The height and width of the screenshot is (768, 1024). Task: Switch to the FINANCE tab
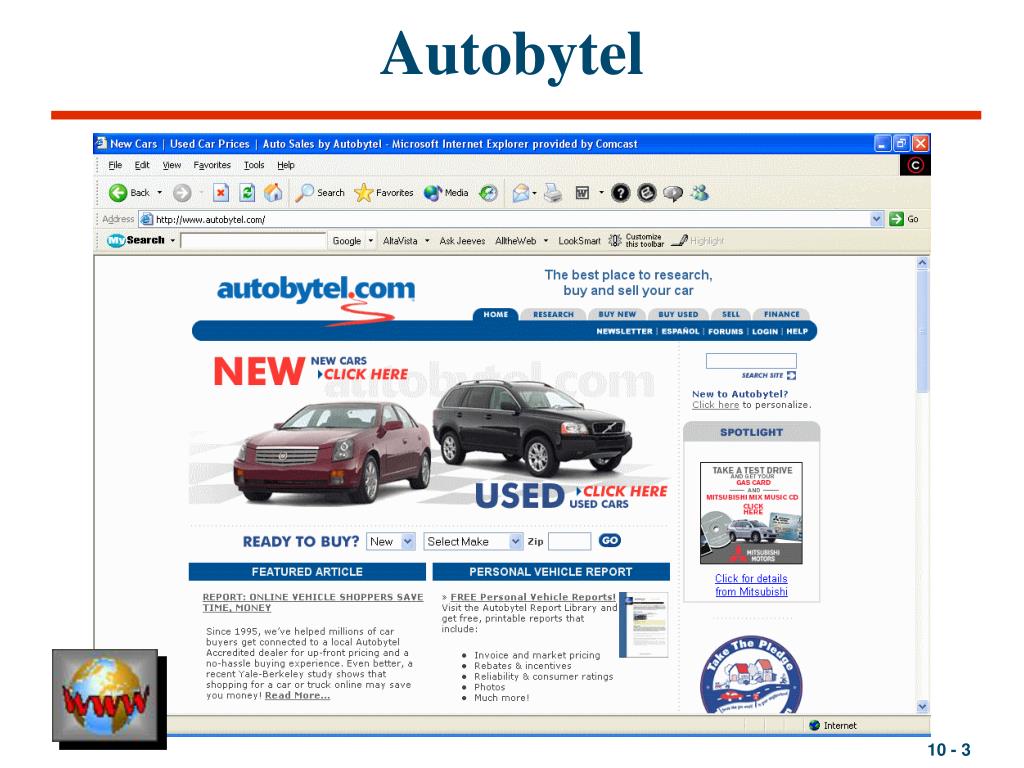(x=782, y=314)
